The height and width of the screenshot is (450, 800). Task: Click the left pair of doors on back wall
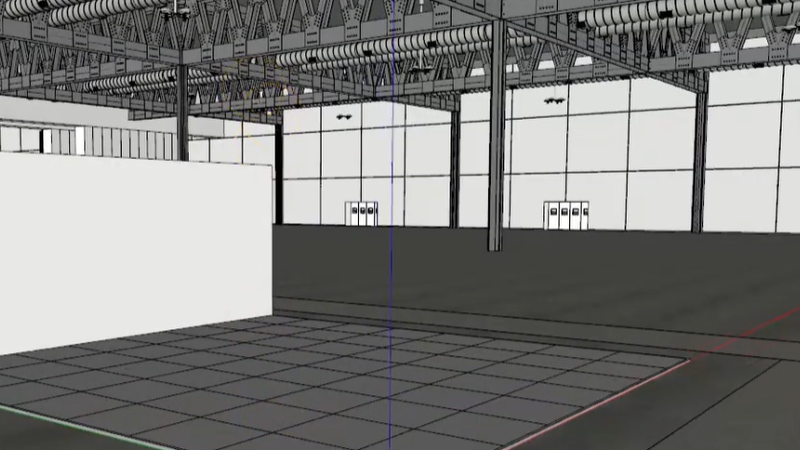coord(361,214)
